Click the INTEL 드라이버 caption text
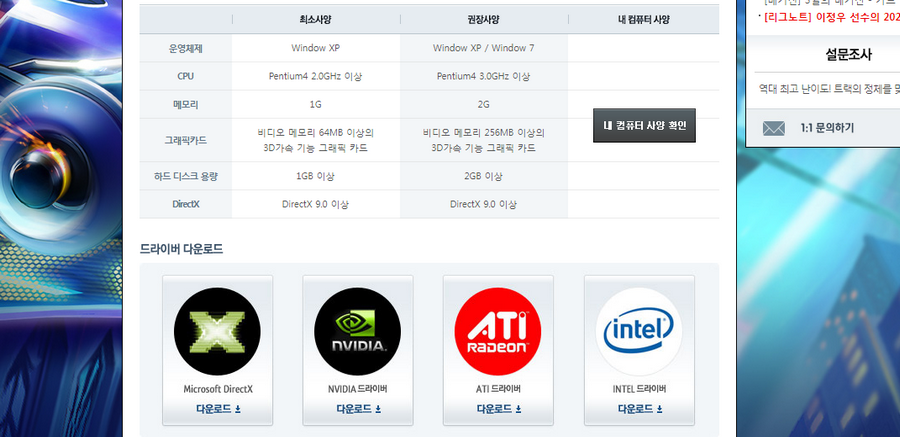Viewport: 900px width, 437px height. pos(639,389)
